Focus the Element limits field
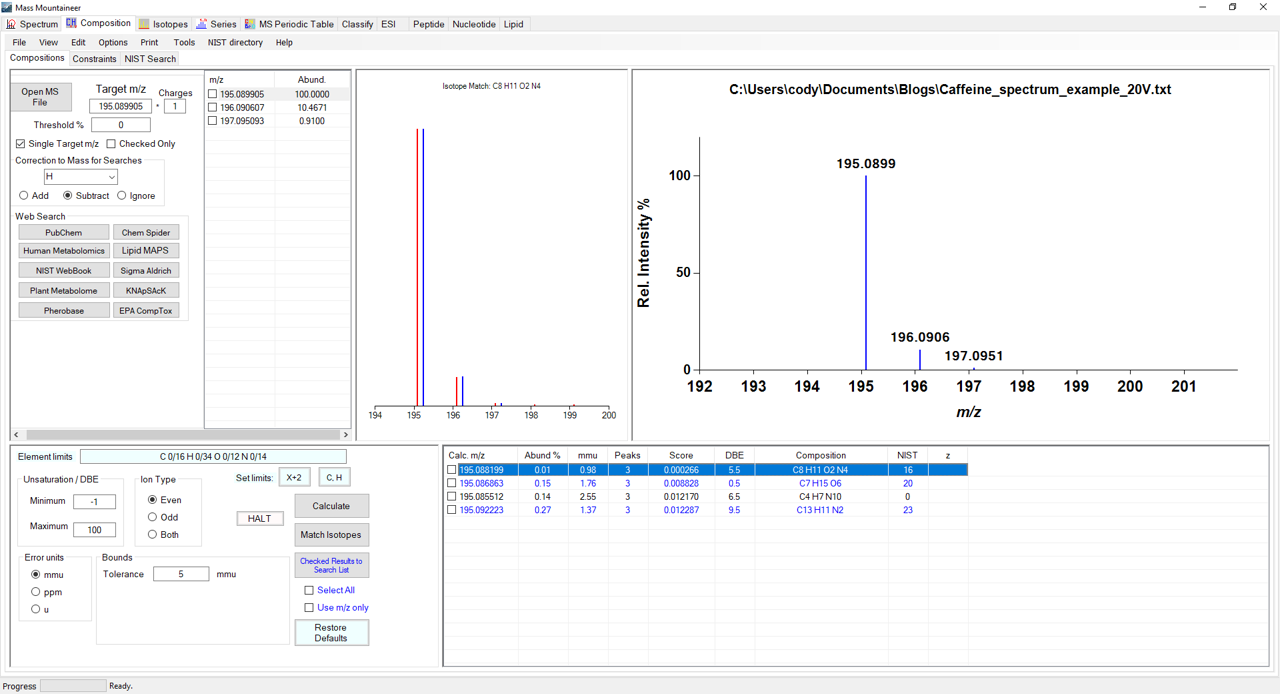This screenshot has height=694, width=1280. tap(213, 457)
